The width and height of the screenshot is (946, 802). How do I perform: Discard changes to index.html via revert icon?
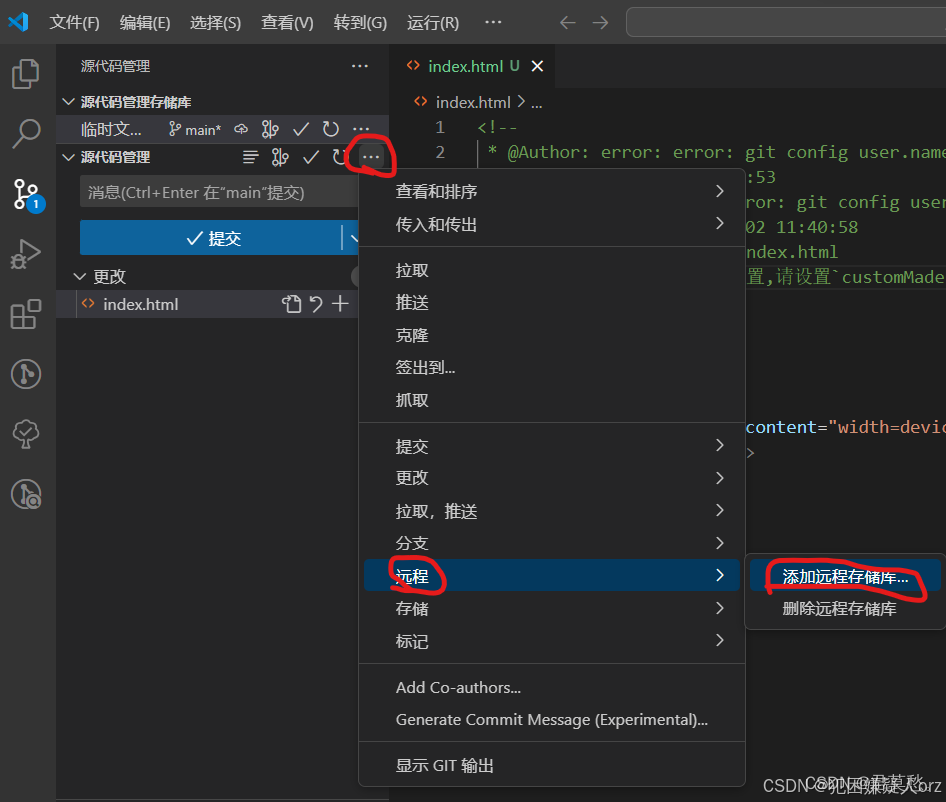tap(316, 304)
